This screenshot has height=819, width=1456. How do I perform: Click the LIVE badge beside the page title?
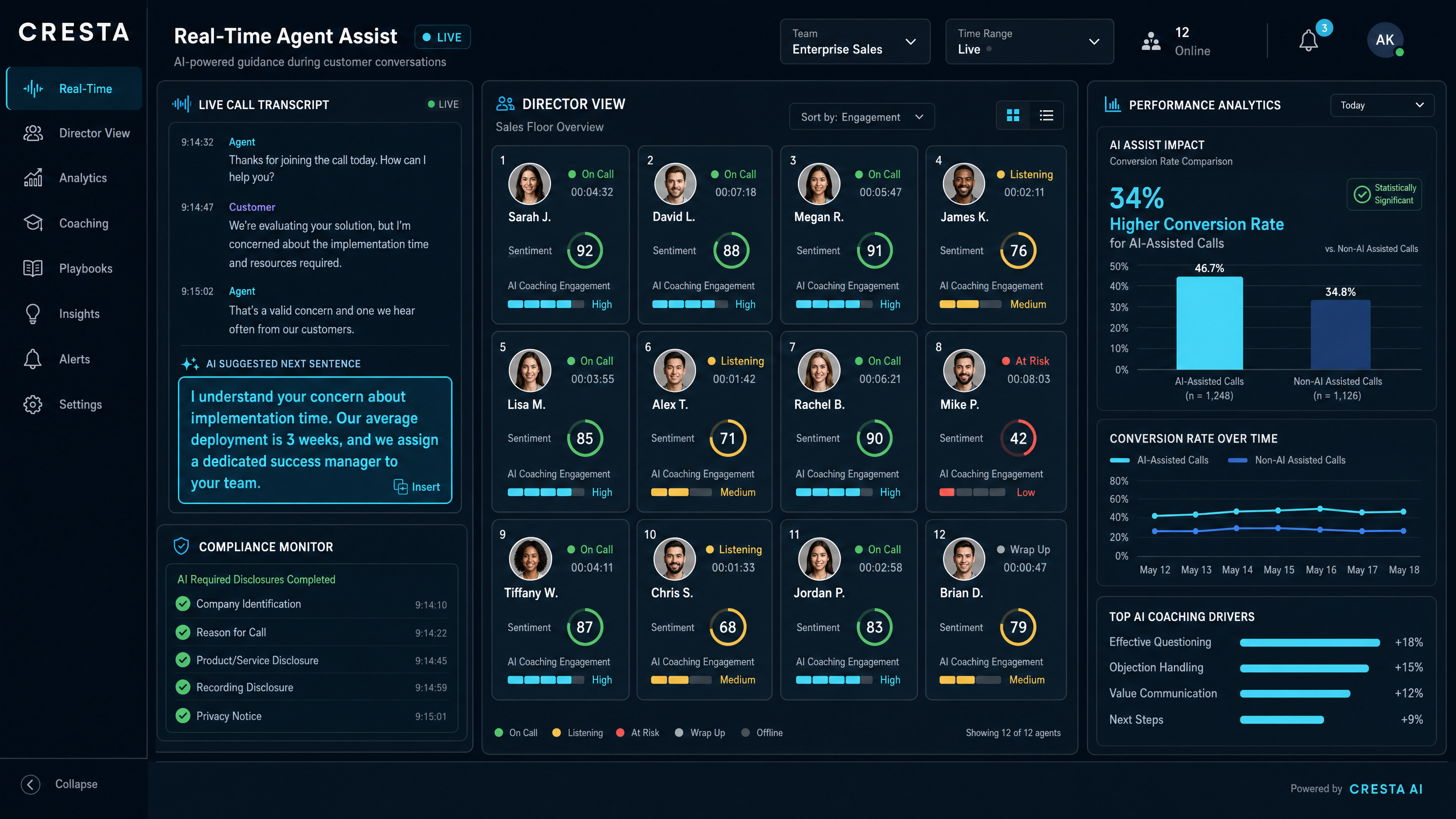442,37
